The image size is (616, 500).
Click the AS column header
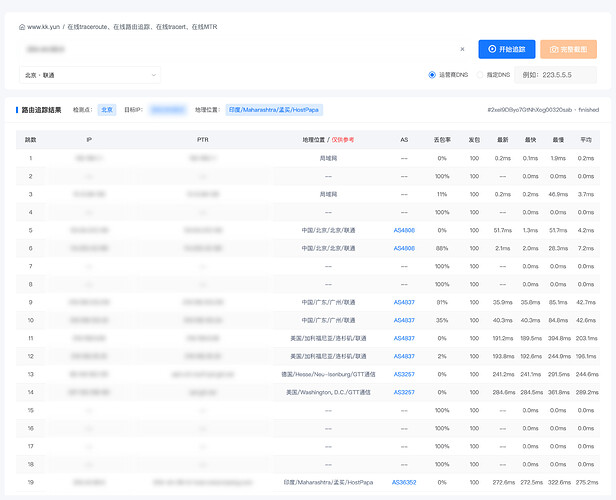(404, 140)
